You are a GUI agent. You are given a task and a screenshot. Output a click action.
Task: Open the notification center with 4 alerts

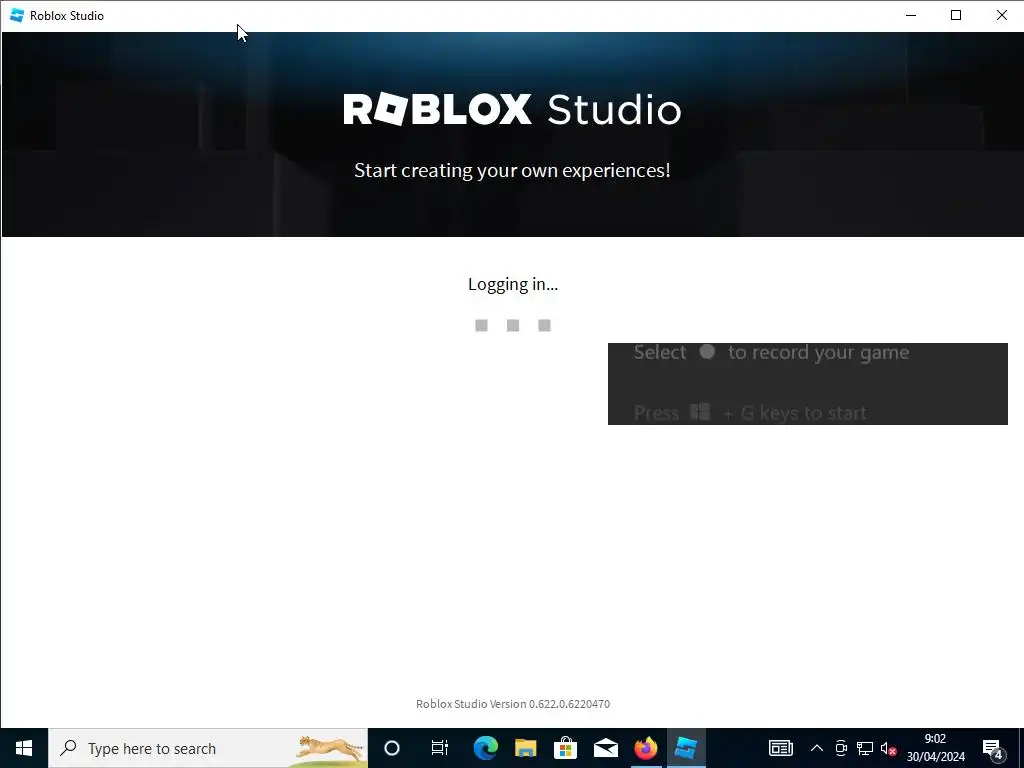tap(993, 748)
